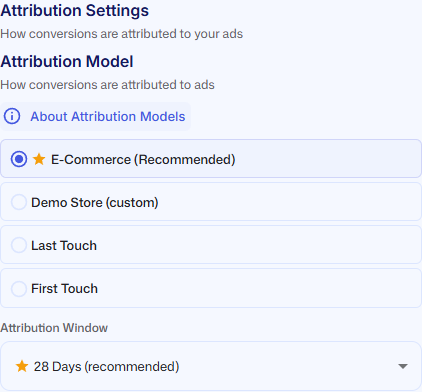Select the E-Commerce (Recommended) radio button

click(19, 159)
